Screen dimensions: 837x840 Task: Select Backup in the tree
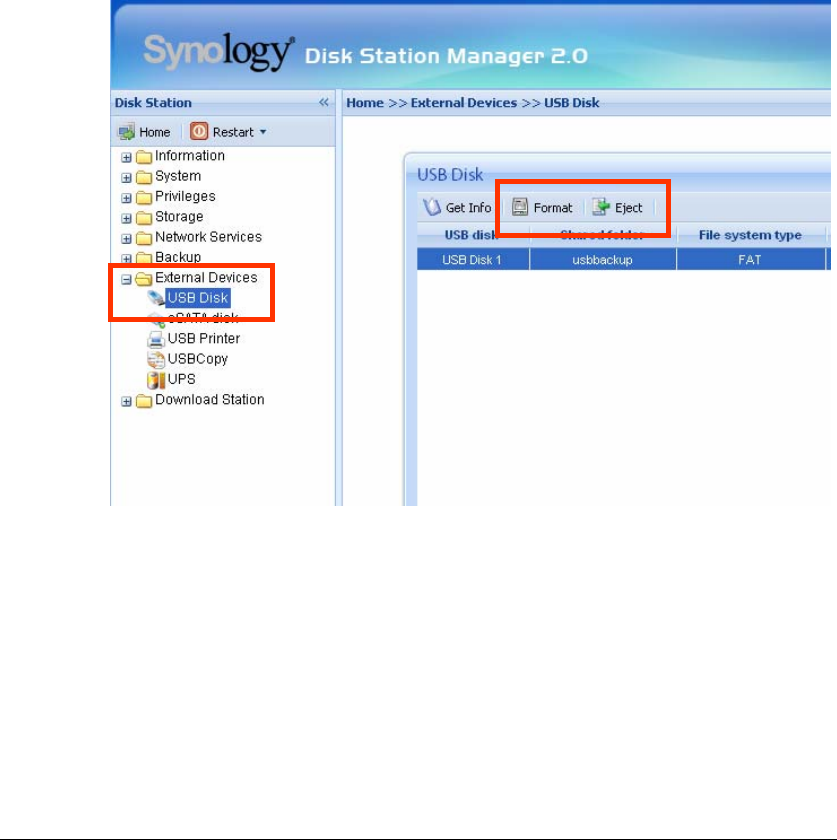pos(178,258)
